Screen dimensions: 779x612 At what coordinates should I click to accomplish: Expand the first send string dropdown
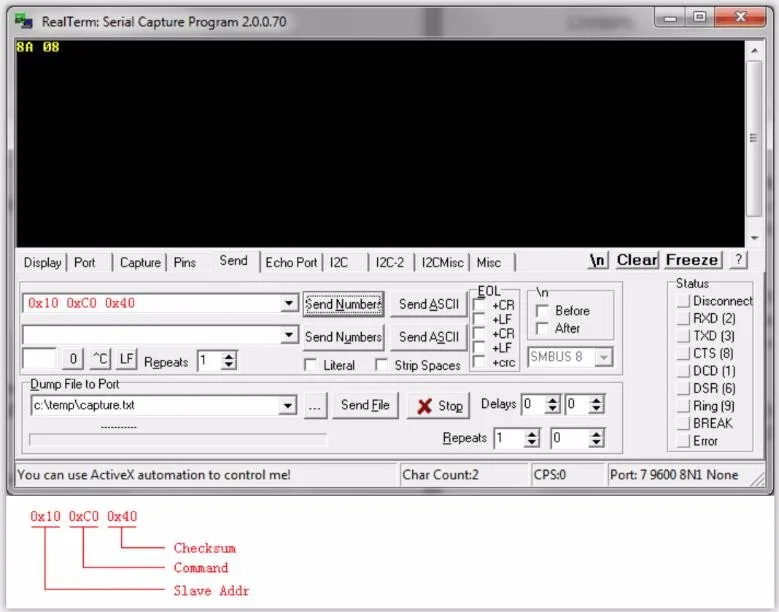click(289, 303)
